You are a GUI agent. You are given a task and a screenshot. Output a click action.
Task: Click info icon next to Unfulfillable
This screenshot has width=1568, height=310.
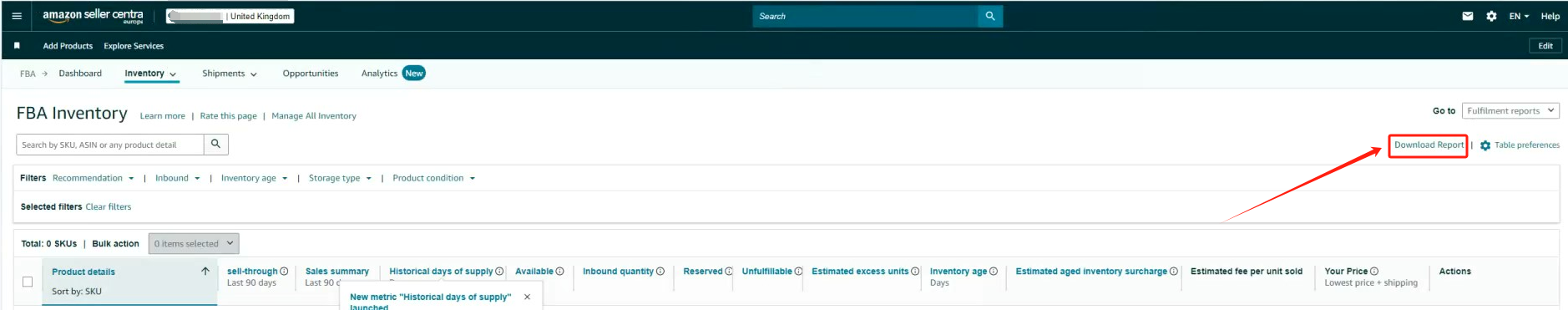(798, 272)
